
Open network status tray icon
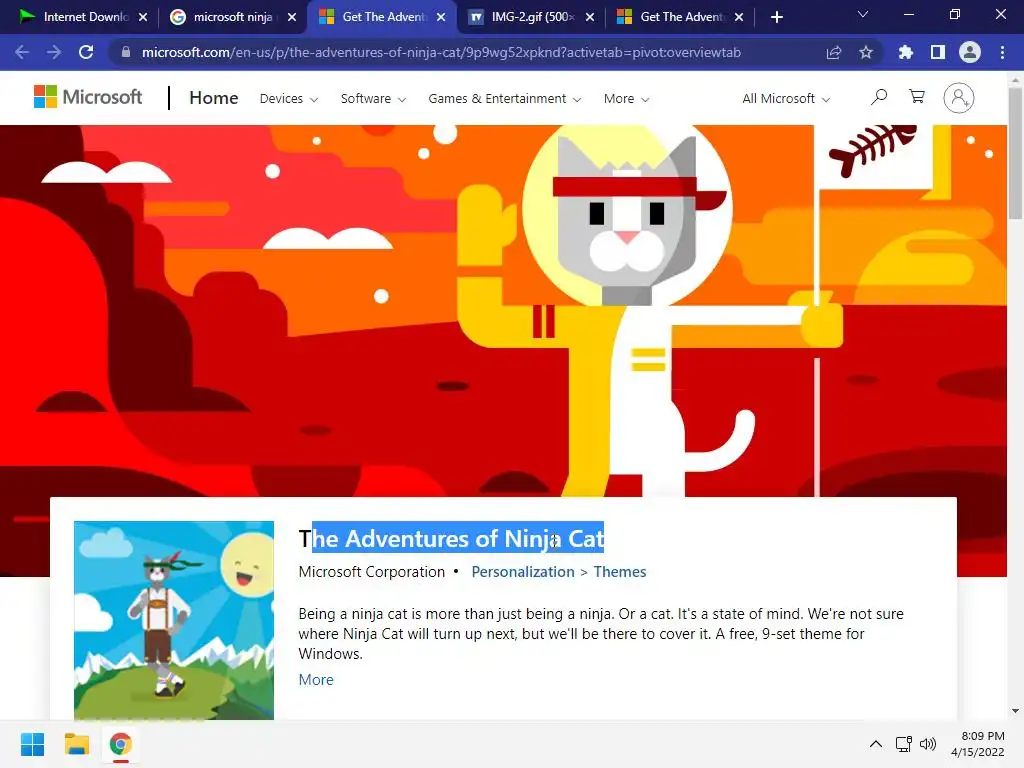coord(903,744)
